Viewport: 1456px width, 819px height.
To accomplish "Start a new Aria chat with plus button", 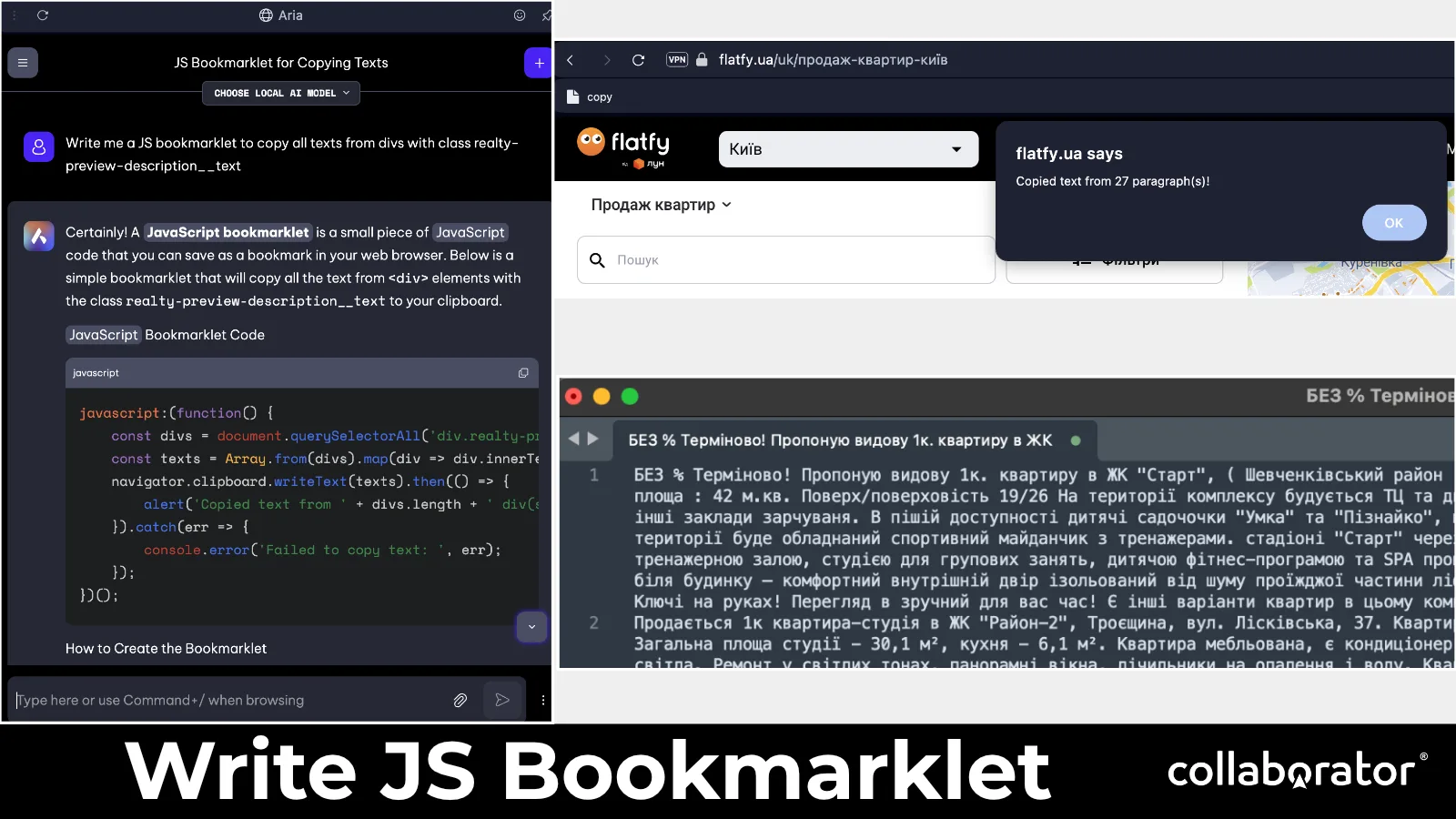I will (539, 63).
